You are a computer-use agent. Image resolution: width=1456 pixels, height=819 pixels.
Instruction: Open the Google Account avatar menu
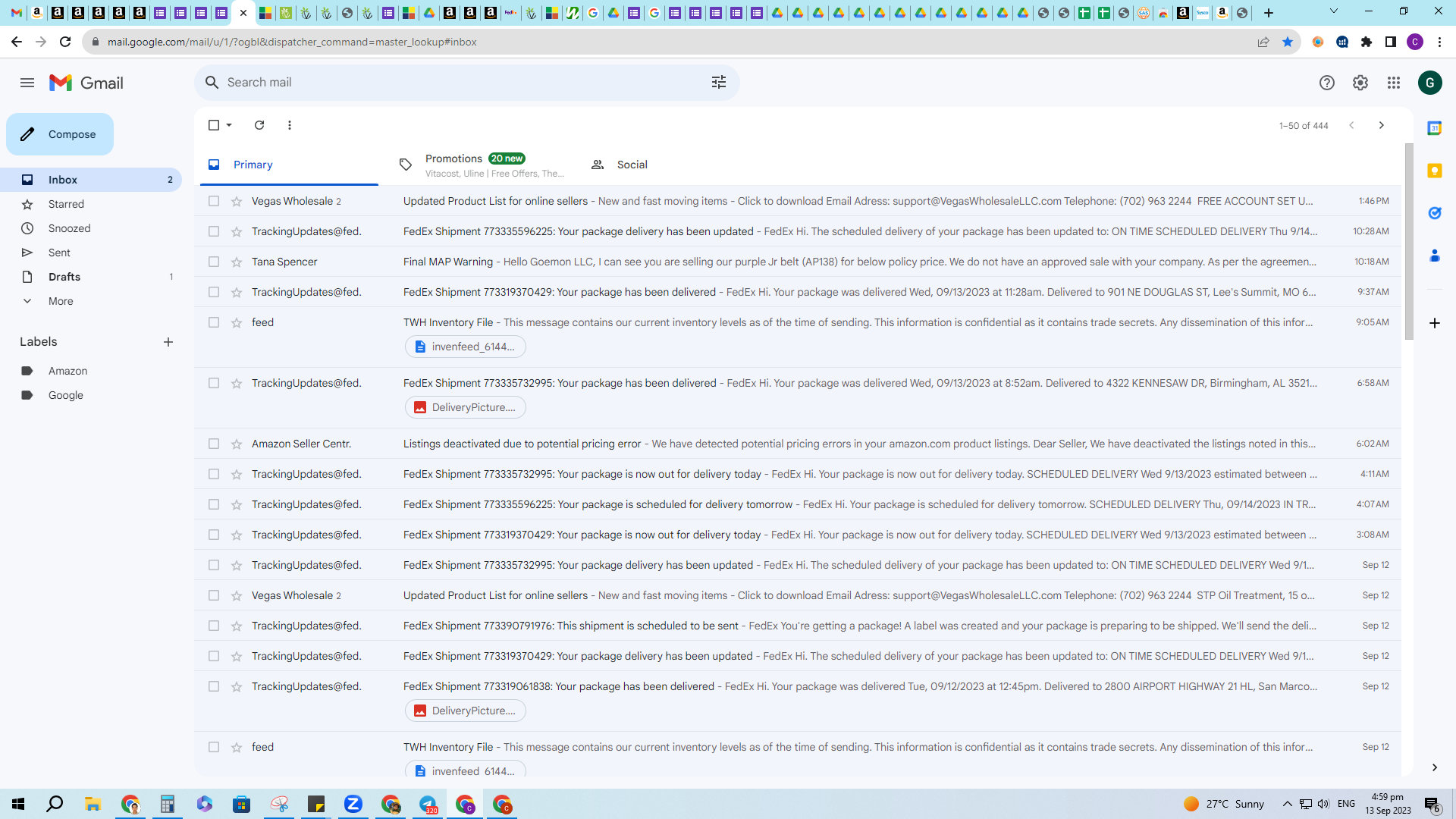tap(1430, 83)
